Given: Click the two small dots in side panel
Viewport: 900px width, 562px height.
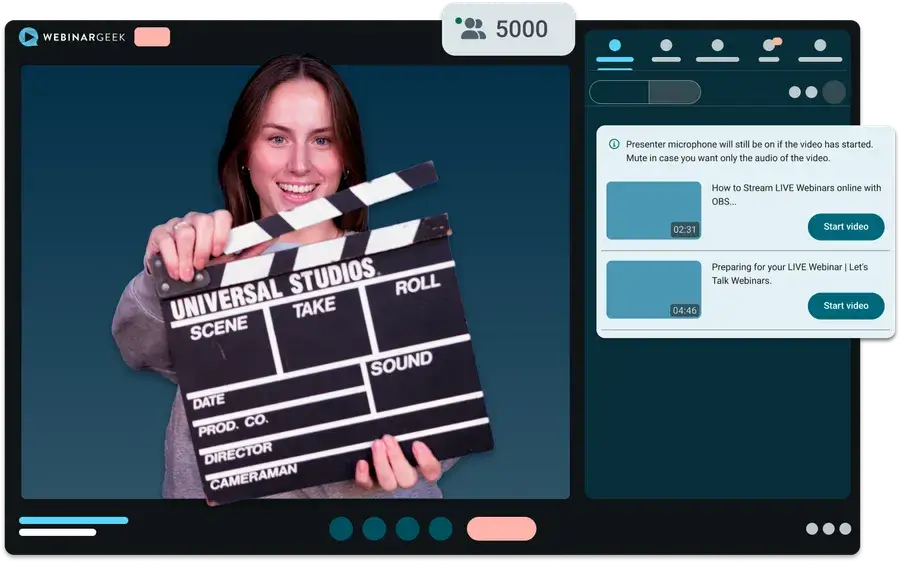Looking at the screenshot, I should click(x=803, y=92).
